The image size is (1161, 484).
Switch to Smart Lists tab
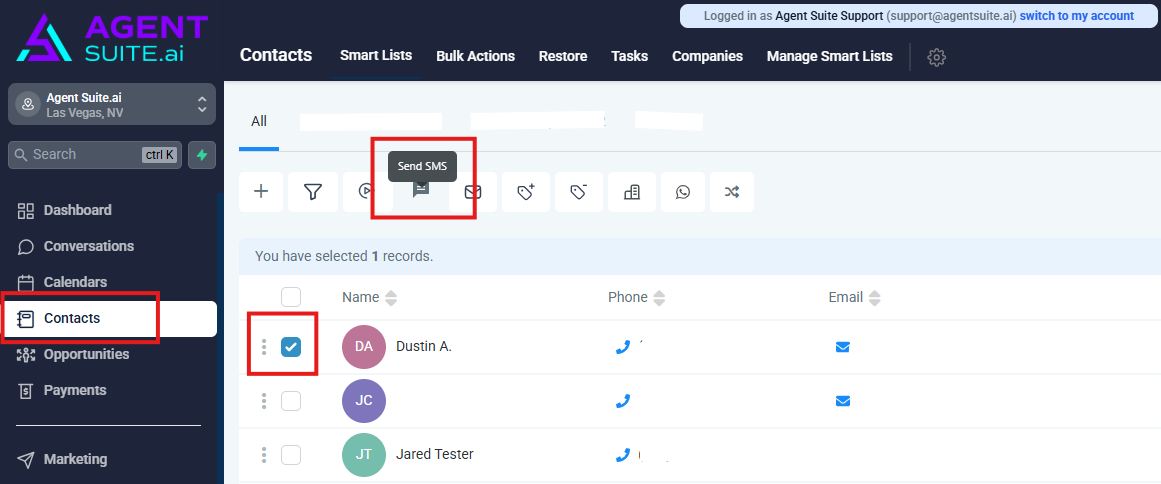point(376,56)
